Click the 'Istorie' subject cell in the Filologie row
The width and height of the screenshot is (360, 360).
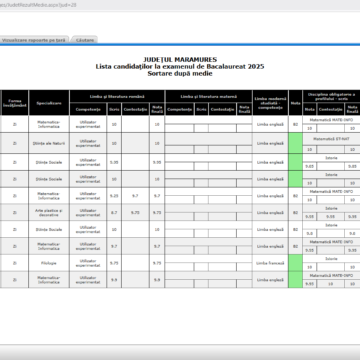coord(331,259)
